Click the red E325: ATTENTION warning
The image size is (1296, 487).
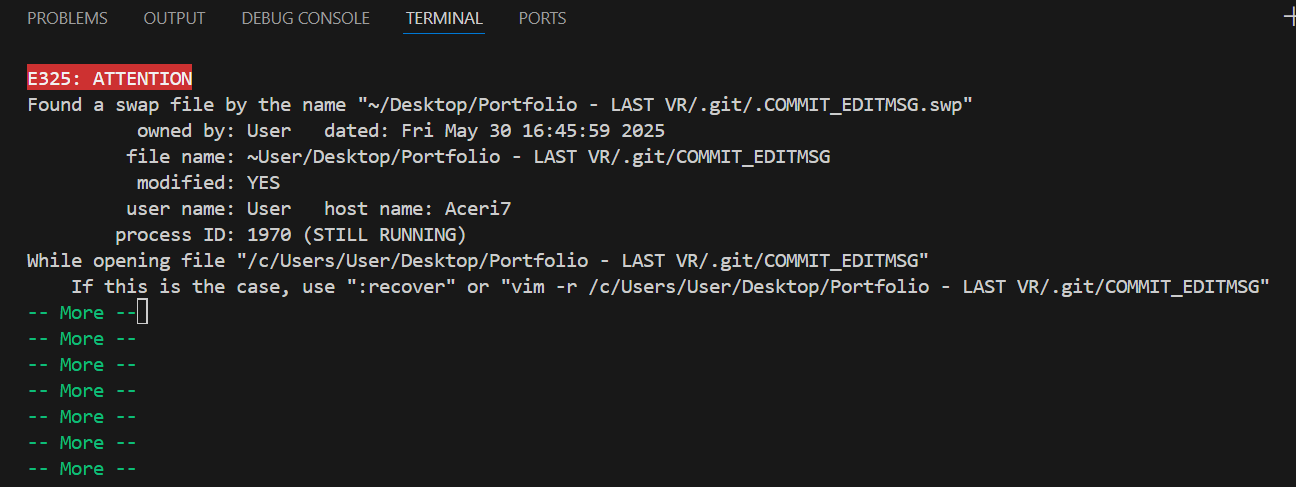pos(110,79)
